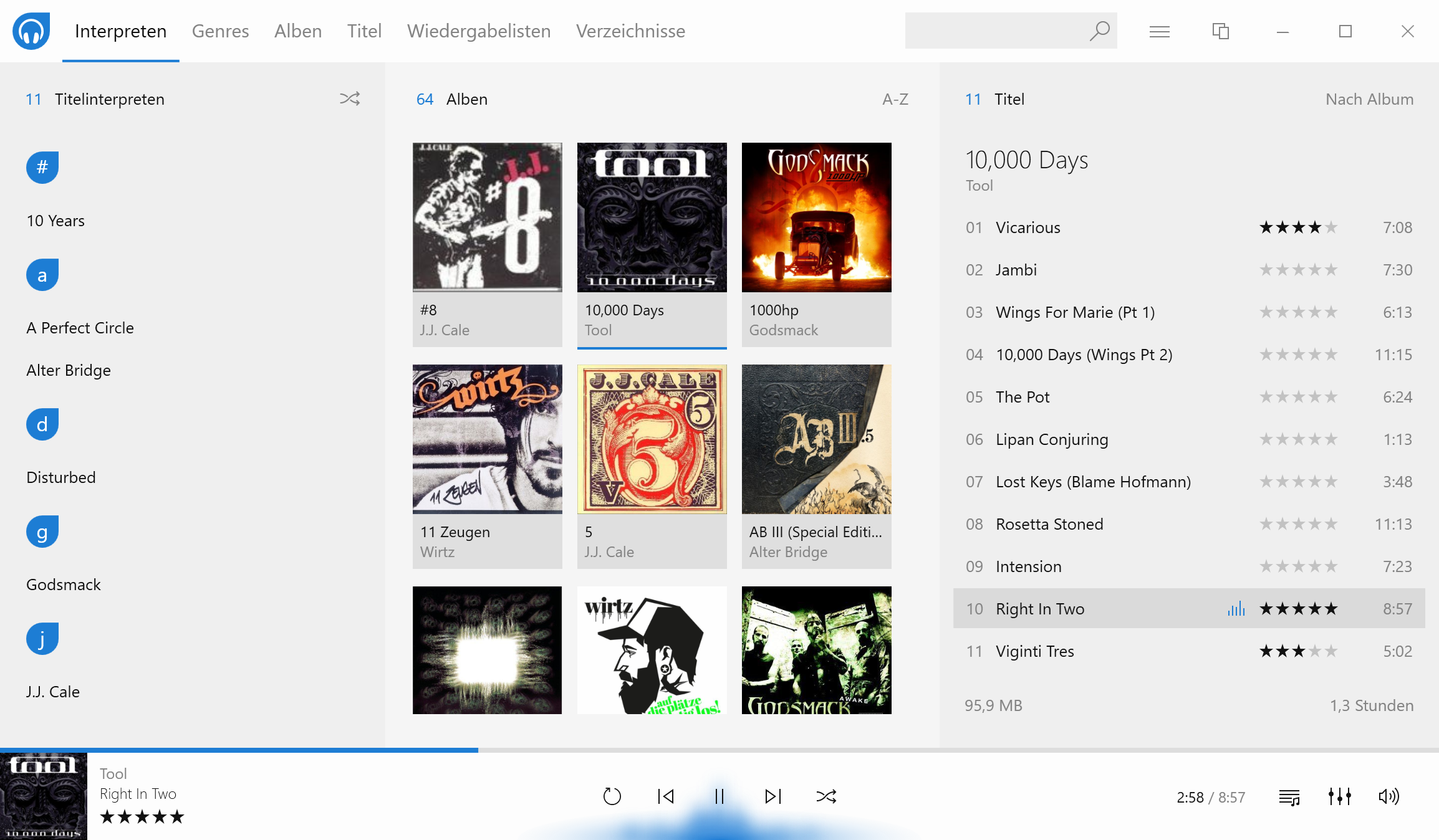Open the hamburger menu icon

coord(1159,31)
